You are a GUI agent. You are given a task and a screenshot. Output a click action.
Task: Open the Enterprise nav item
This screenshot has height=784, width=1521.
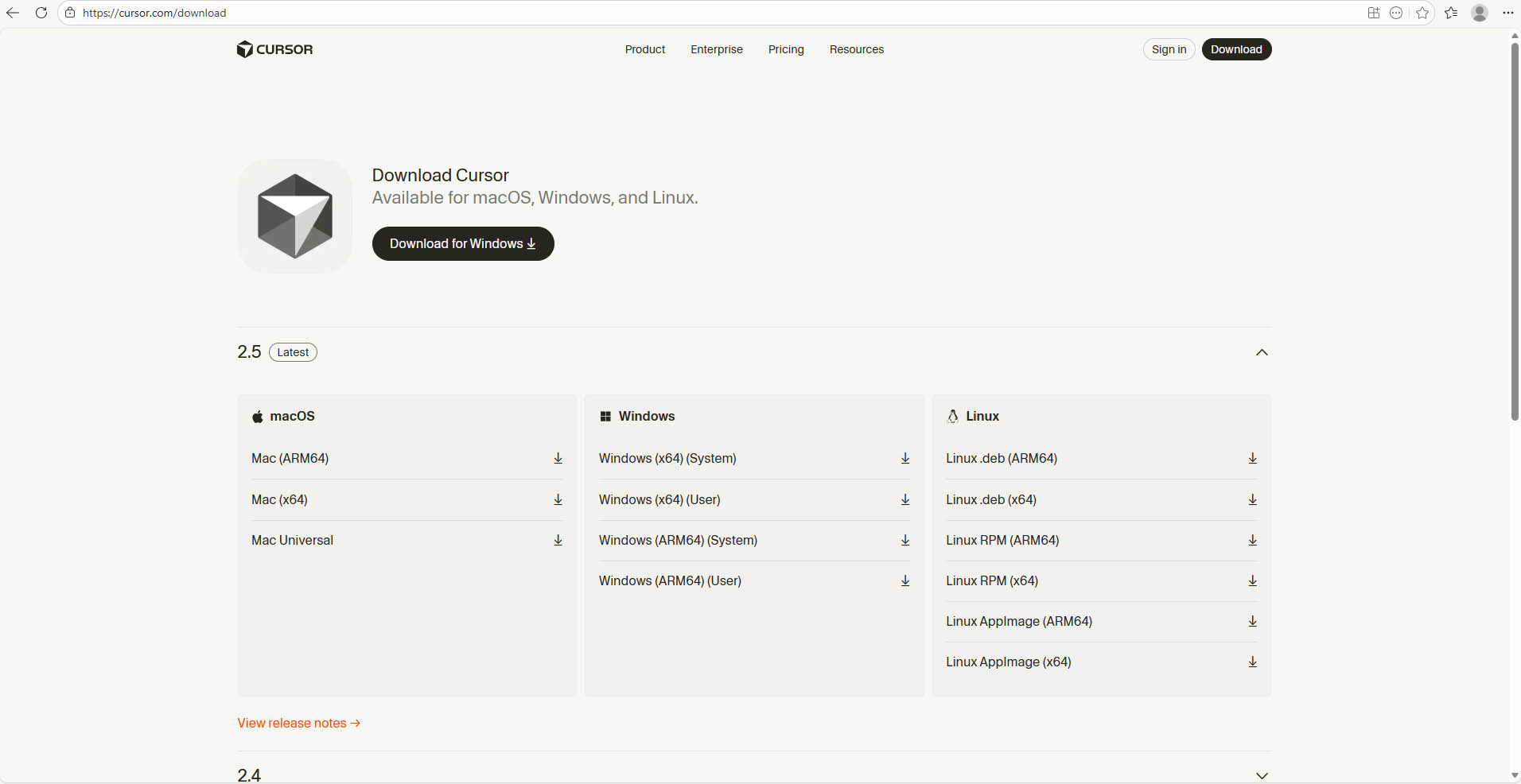tap(717, 49)
